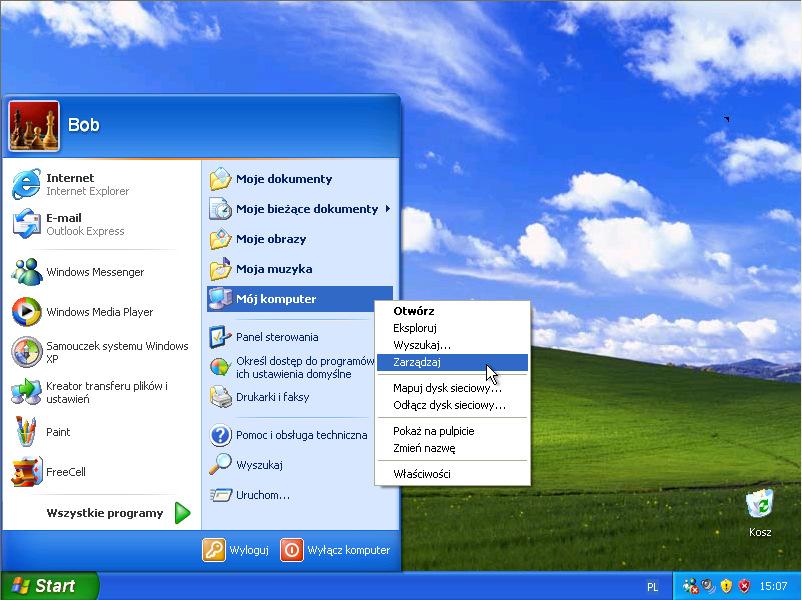The image size is (802, 600).
Task: Open the Moje obrazy folder icon
Action: [x=220, y=239]
